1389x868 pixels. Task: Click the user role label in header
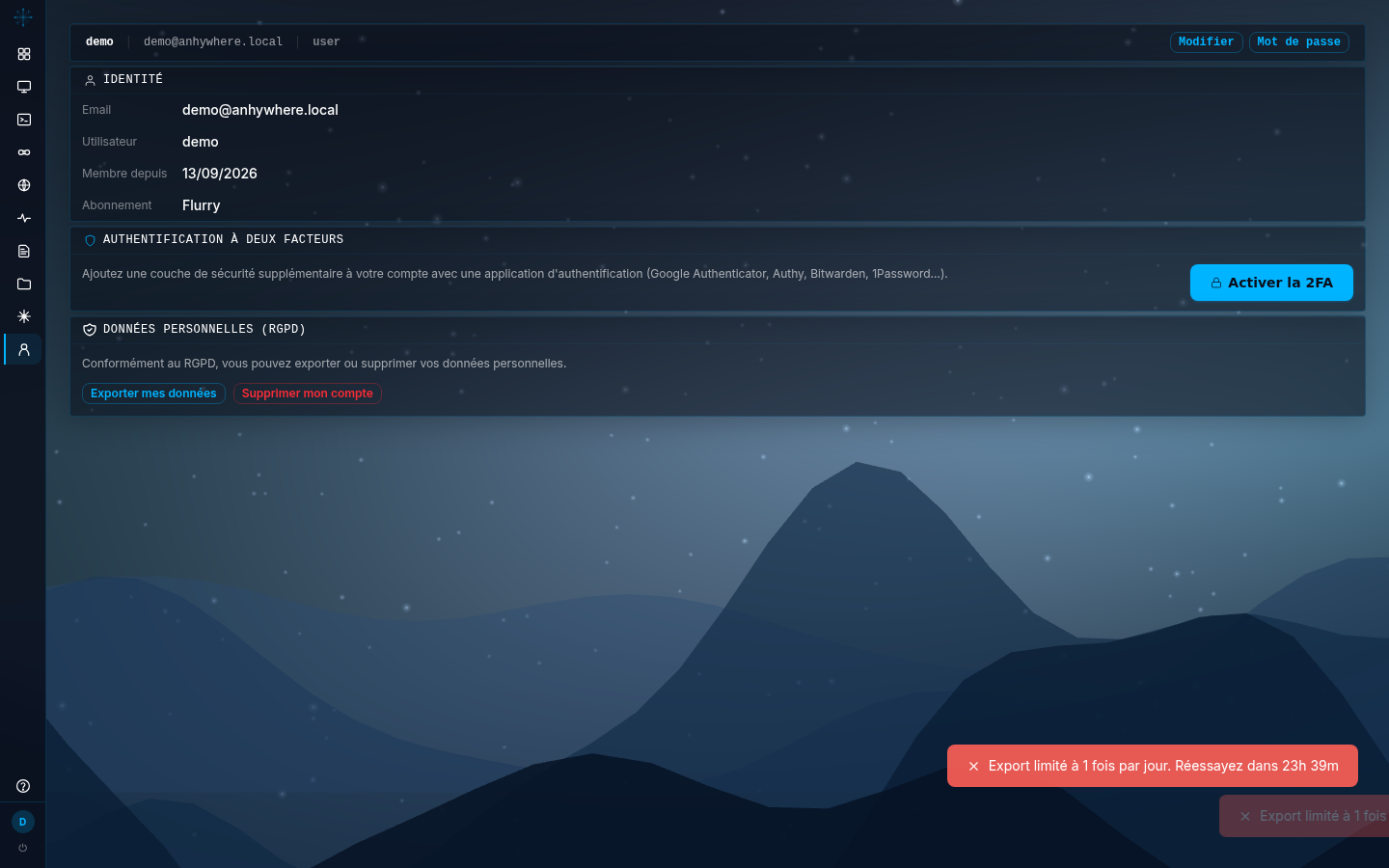(326, 42)
